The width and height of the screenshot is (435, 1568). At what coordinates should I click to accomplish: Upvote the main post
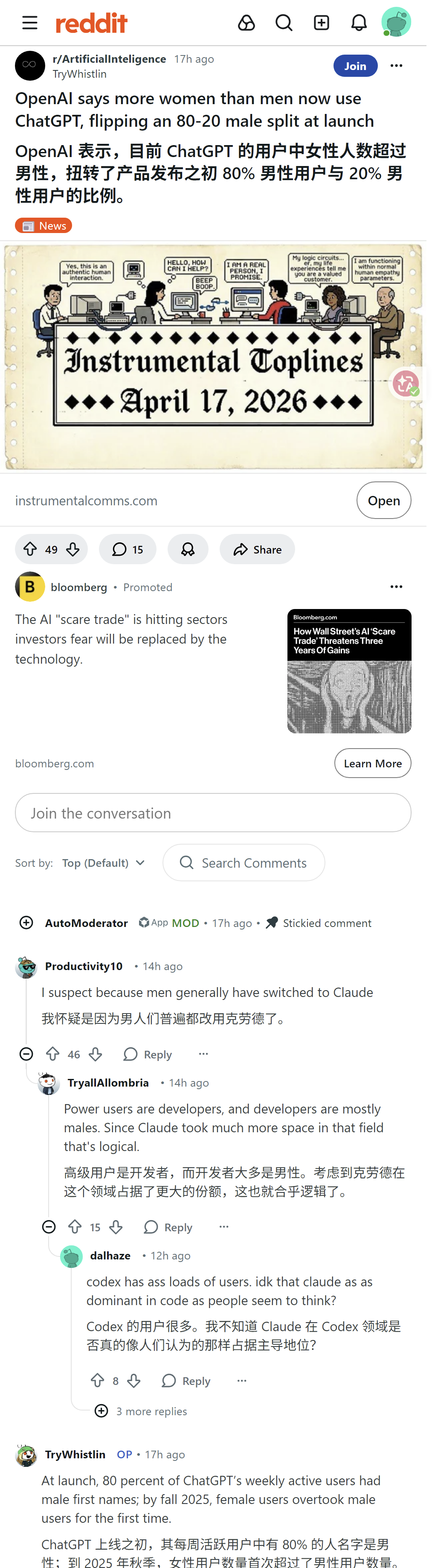30,549
